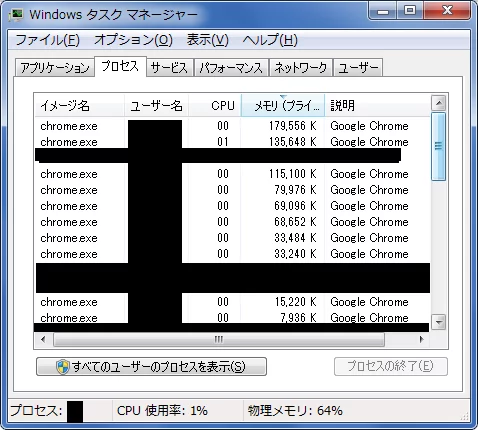Click the Task Manager title bar icon

click(x=16, y=14)
